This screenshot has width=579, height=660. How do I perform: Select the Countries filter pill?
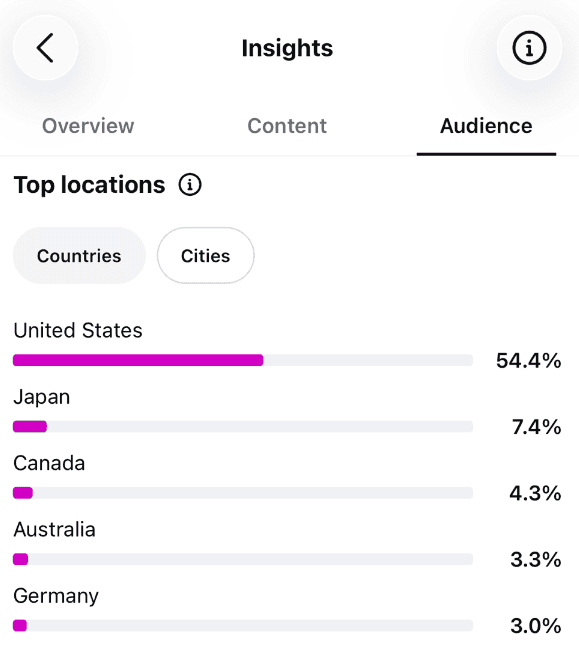[79, 255]
